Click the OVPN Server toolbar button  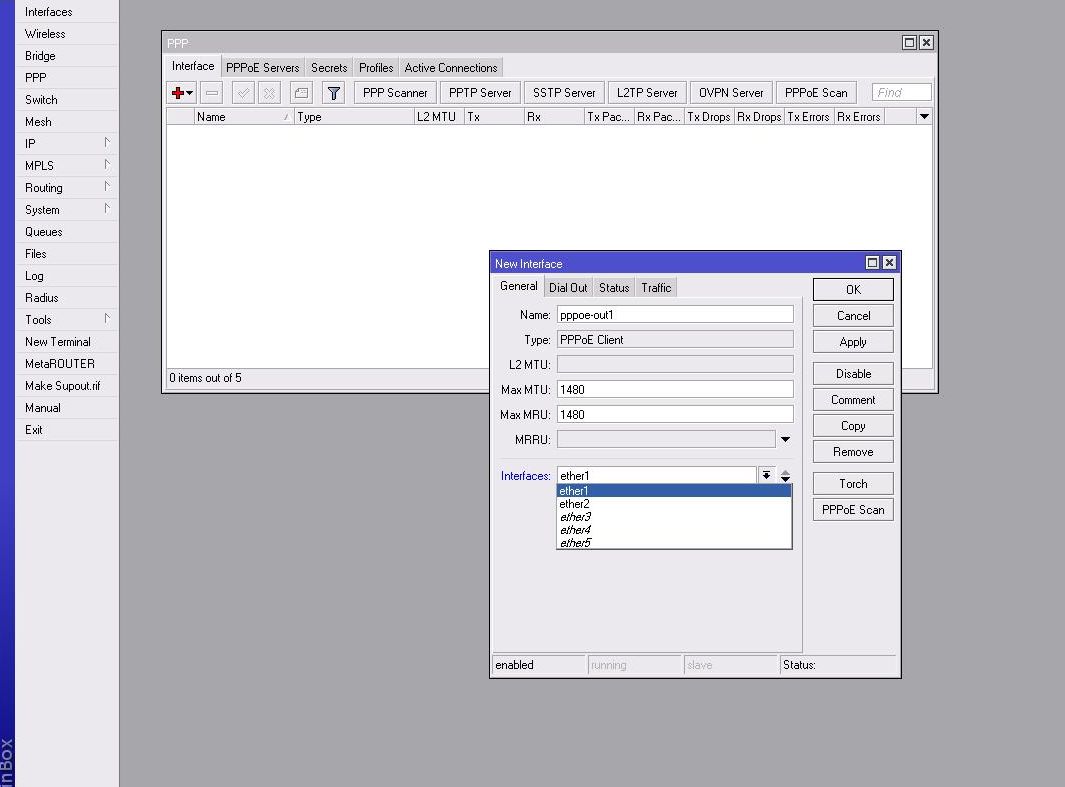[x=731, y=92]
